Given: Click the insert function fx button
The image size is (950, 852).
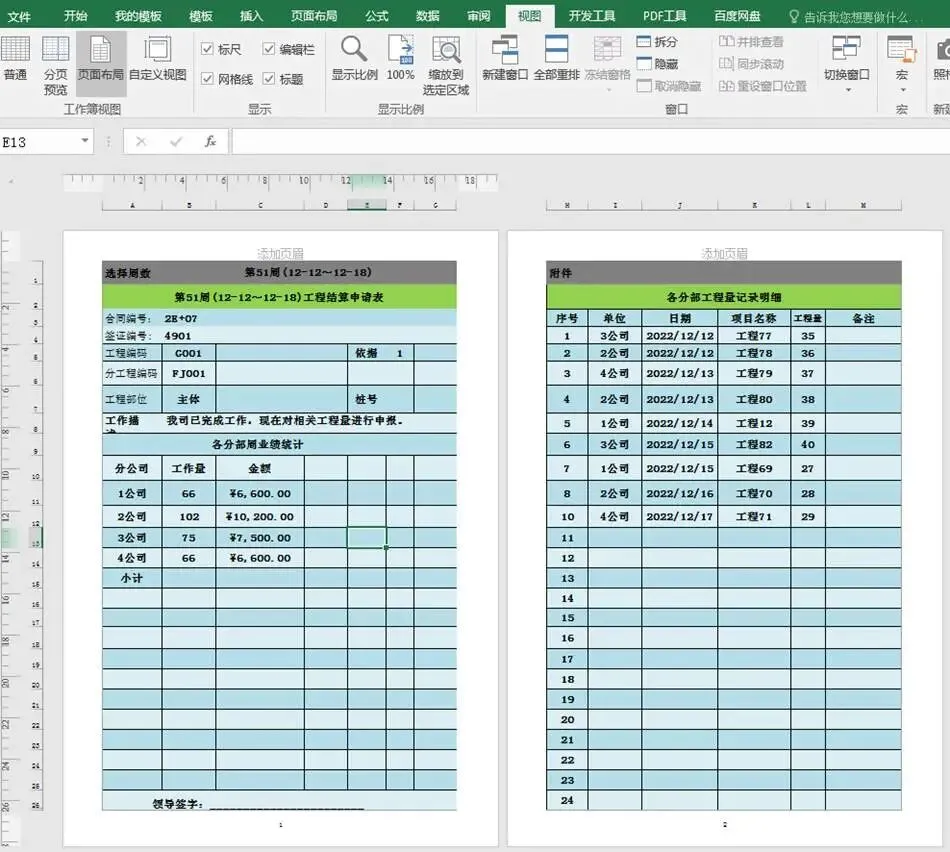Looking at the screenshot, I should coord(210,142).
